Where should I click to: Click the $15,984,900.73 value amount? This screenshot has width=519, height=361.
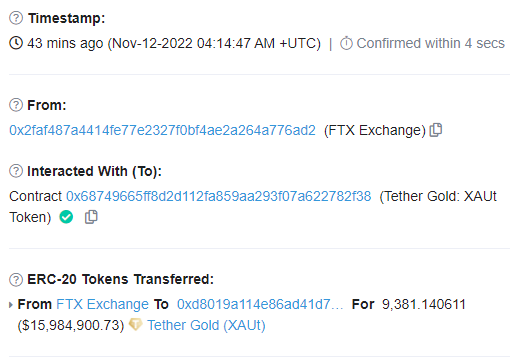71,325
